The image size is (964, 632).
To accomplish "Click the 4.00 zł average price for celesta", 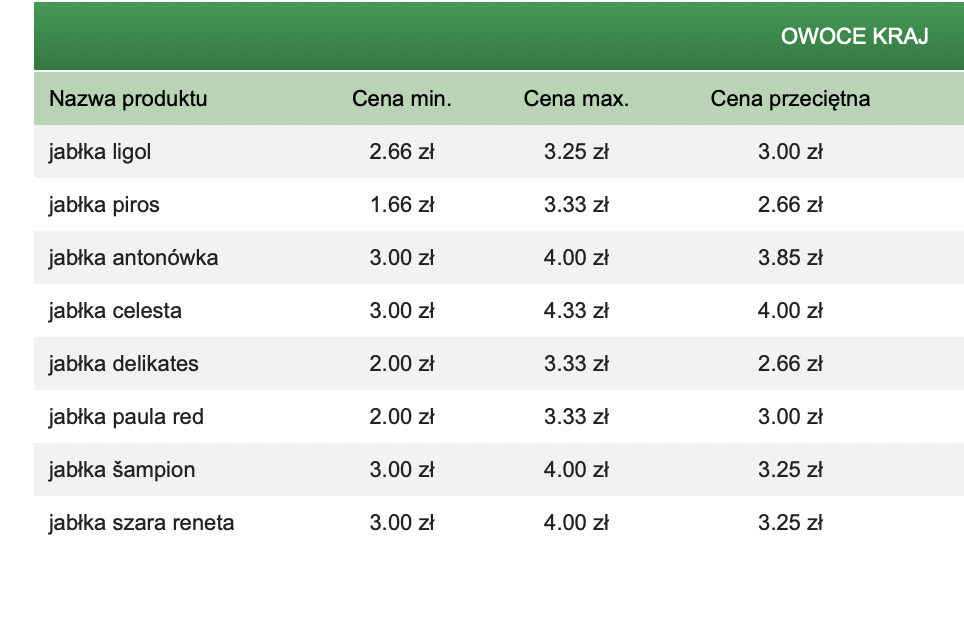I will (x=790, y=310).
